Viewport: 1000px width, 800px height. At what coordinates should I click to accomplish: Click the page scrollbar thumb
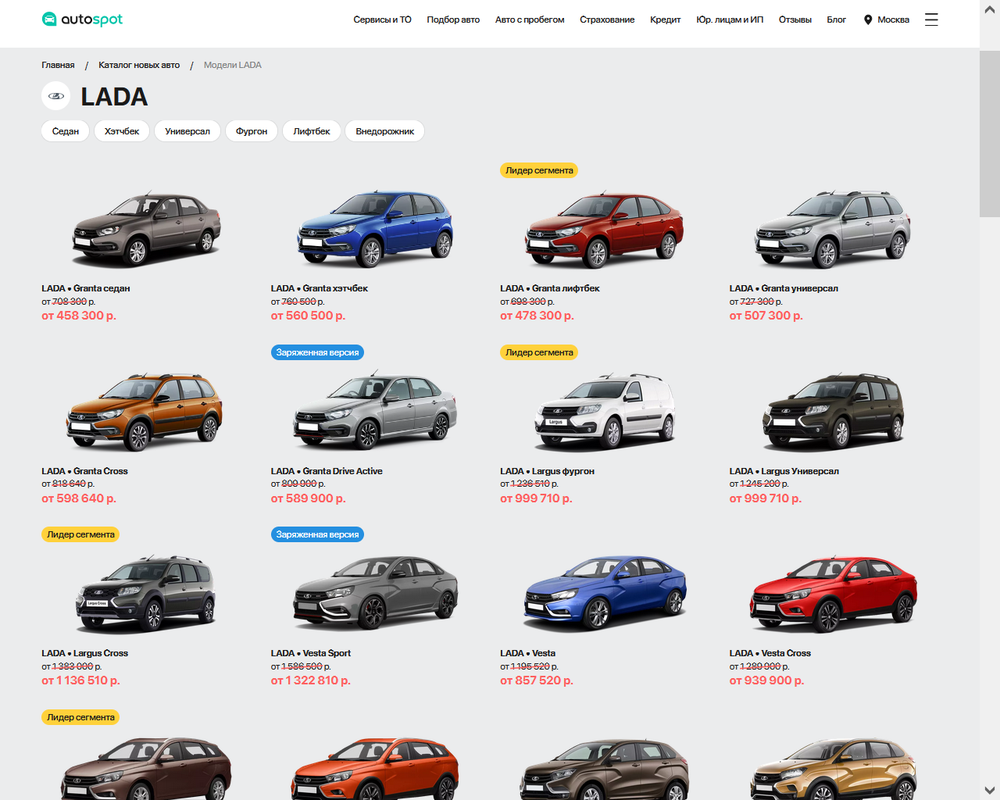pyautogui.click(x=990, y=133)
